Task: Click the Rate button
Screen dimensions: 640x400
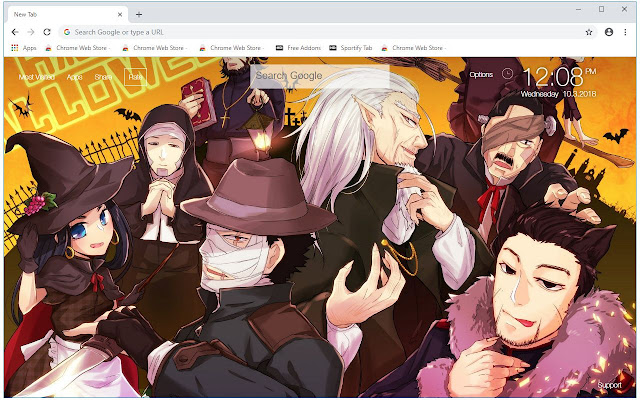Action: (135, 77)
